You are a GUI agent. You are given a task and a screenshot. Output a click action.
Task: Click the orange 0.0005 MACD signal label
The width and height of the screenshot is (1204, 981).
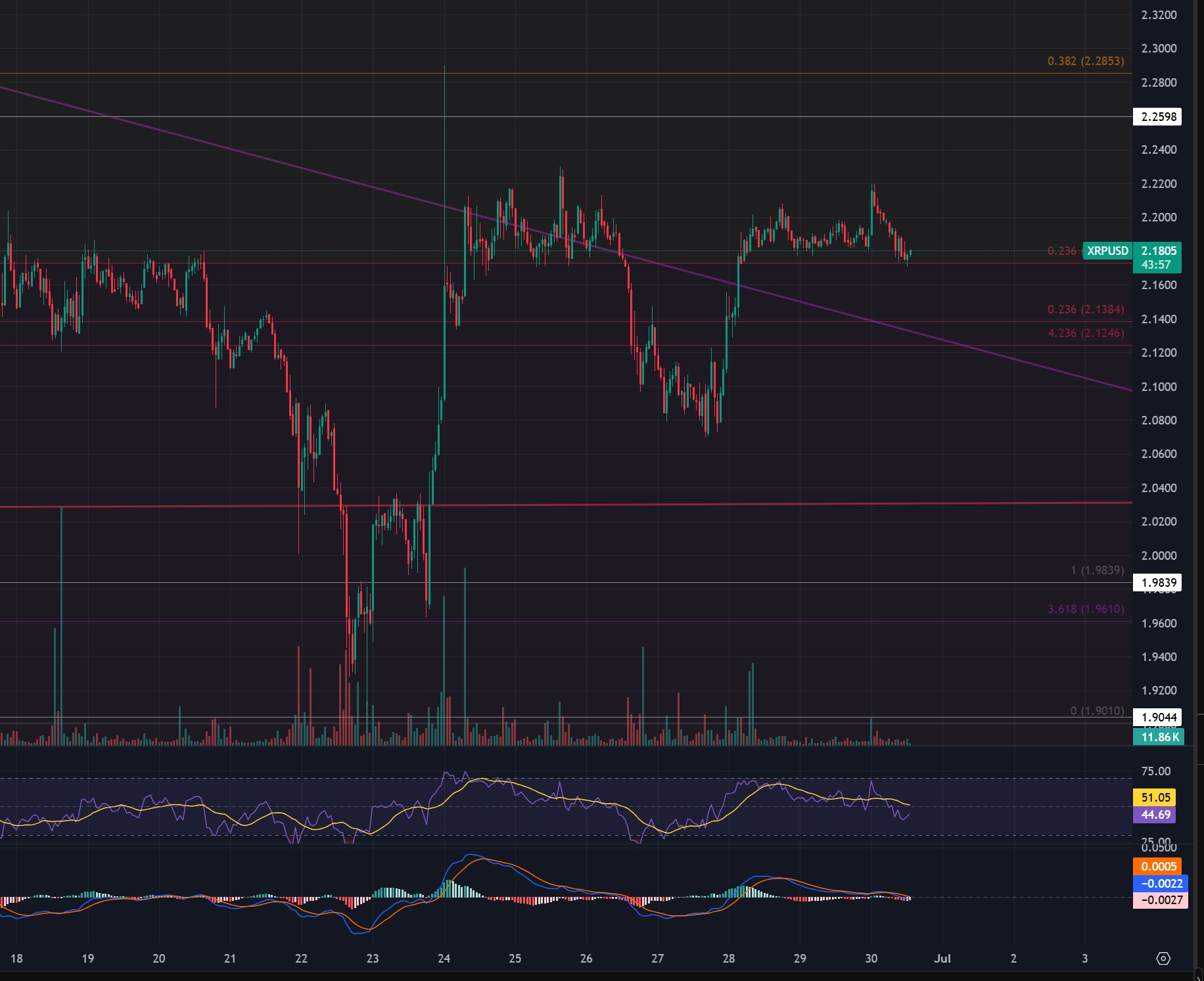1157,867
